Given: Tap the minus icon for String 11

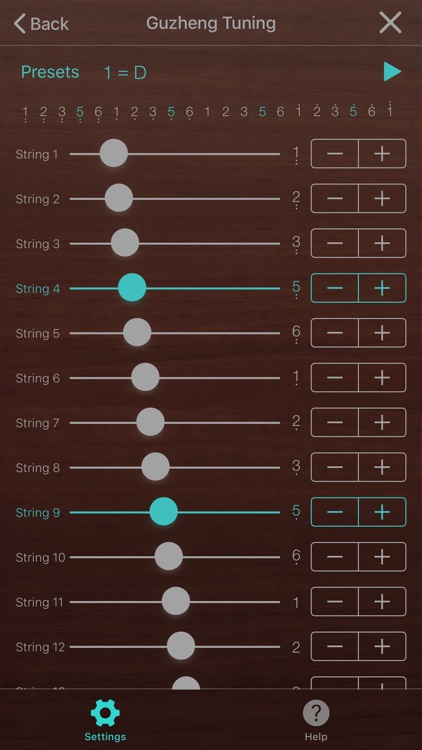Looking at the screenshot, I should 335,602.
